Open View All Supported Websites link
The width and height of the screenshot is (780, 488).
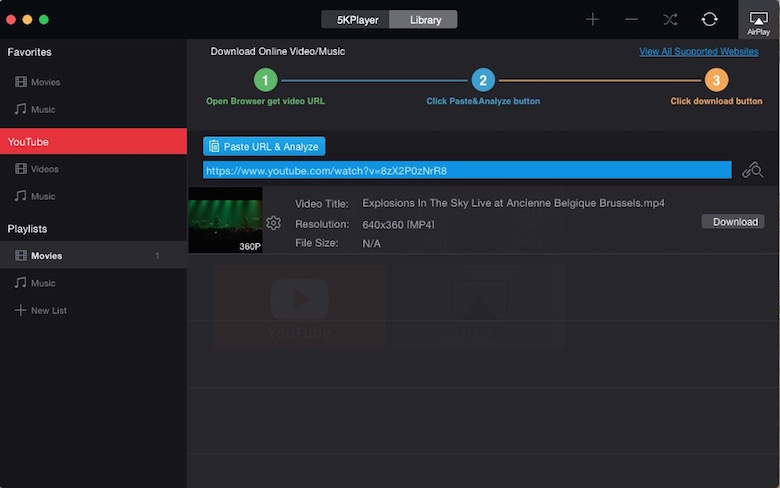[x=698, y=52]
